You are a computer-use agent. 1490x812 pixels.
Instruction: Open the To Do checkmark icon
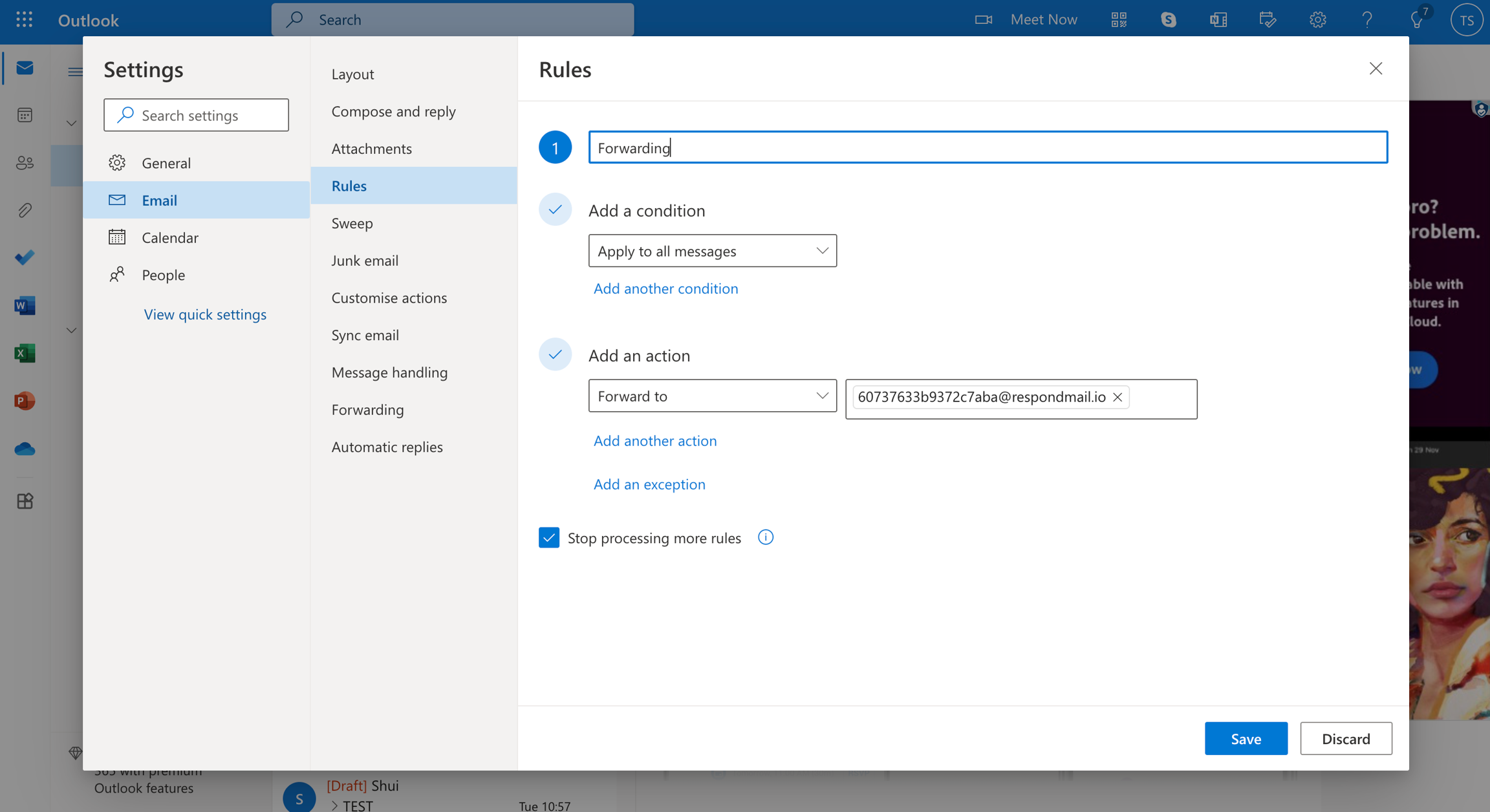click(25, 257)
